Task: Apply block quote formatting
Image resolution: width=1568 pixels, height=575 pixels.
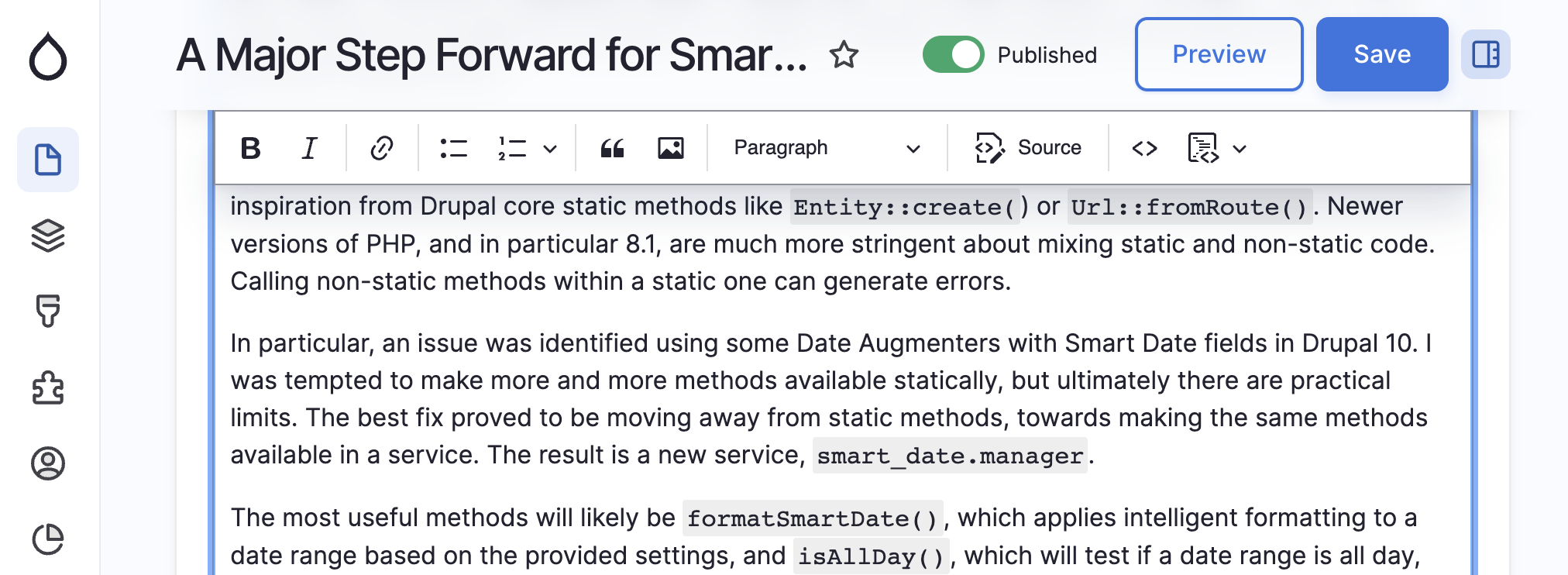Action: (612, 148)
